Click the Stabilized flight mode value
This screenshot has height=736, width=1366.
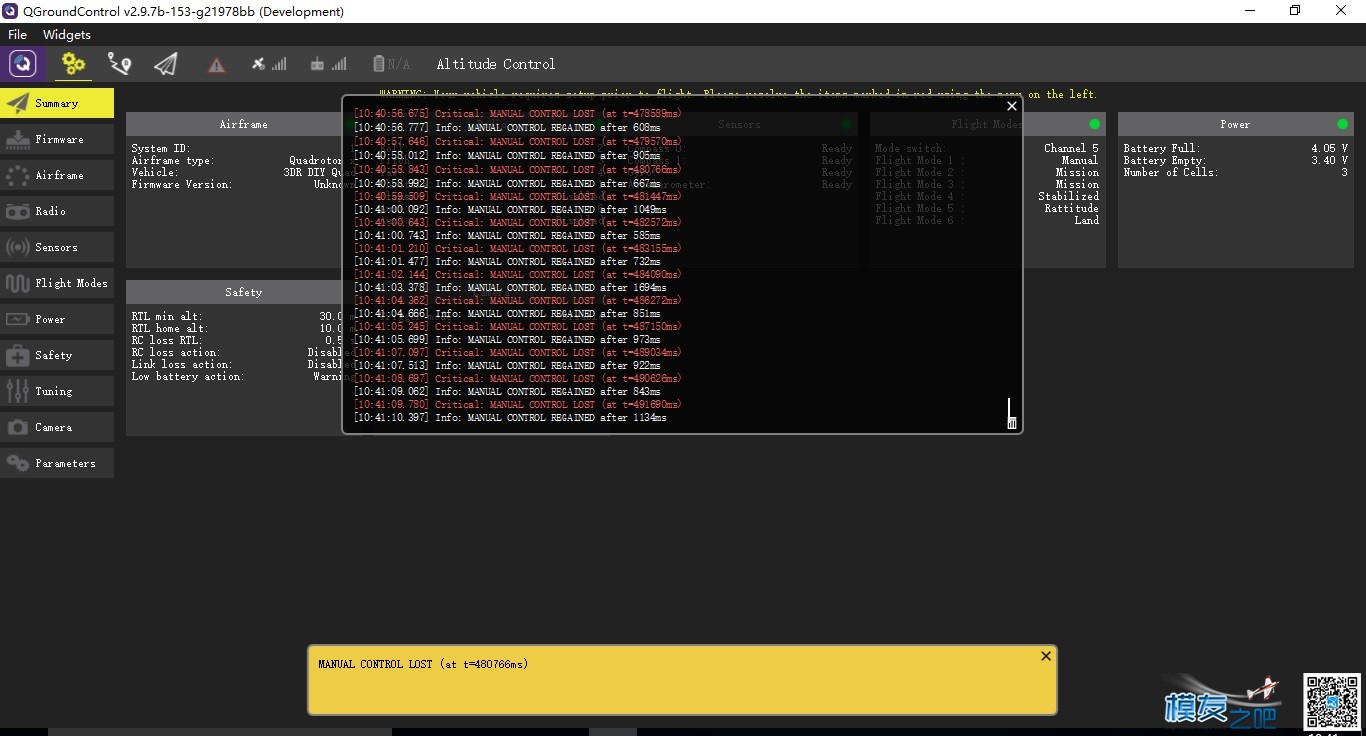pos(1068,196)
